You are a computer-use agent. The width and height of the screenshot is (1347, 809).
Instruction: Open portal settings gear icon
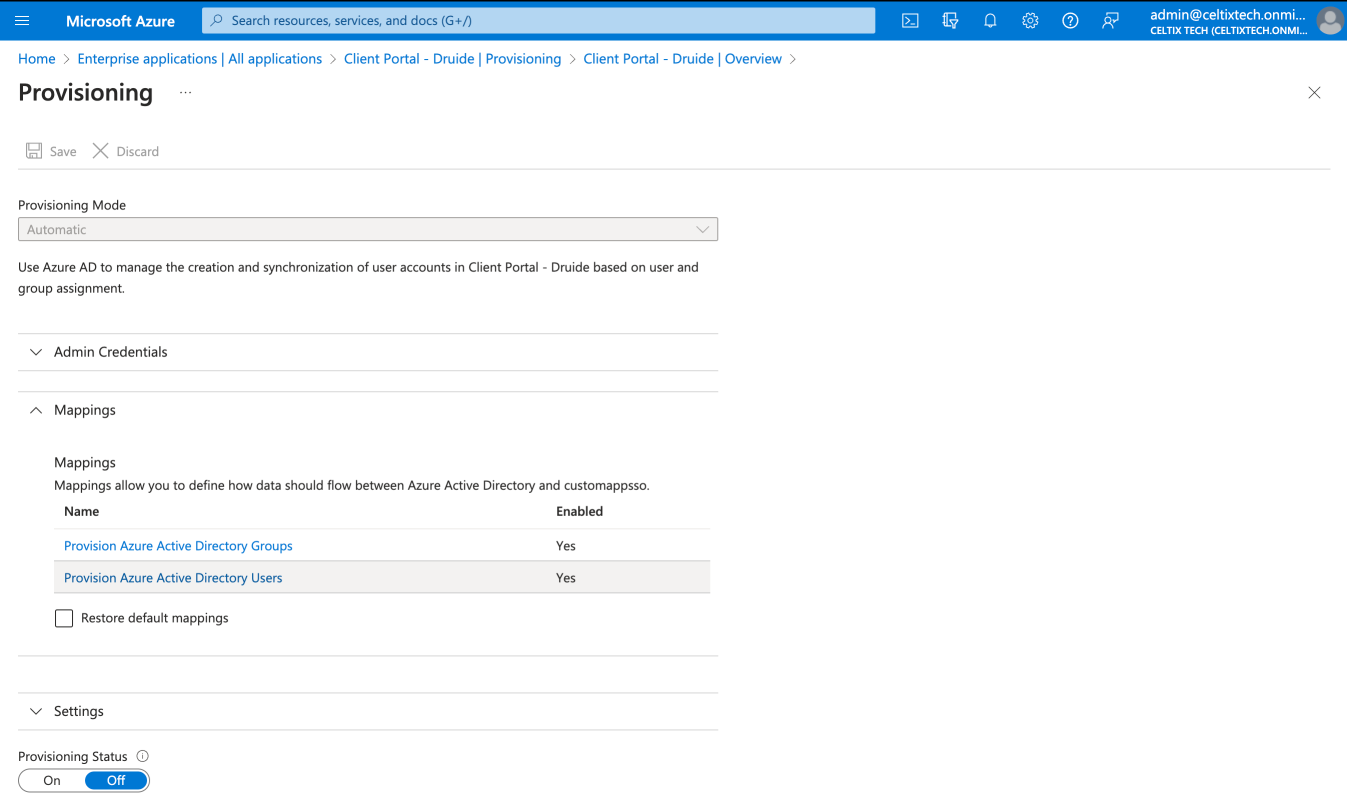1030,20
